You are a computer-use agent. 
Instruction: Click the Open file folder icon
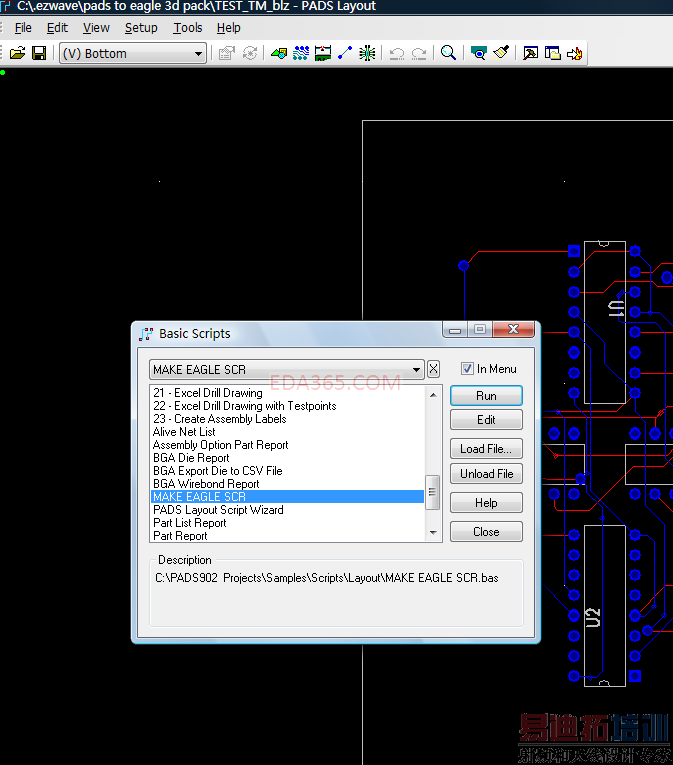18,53
